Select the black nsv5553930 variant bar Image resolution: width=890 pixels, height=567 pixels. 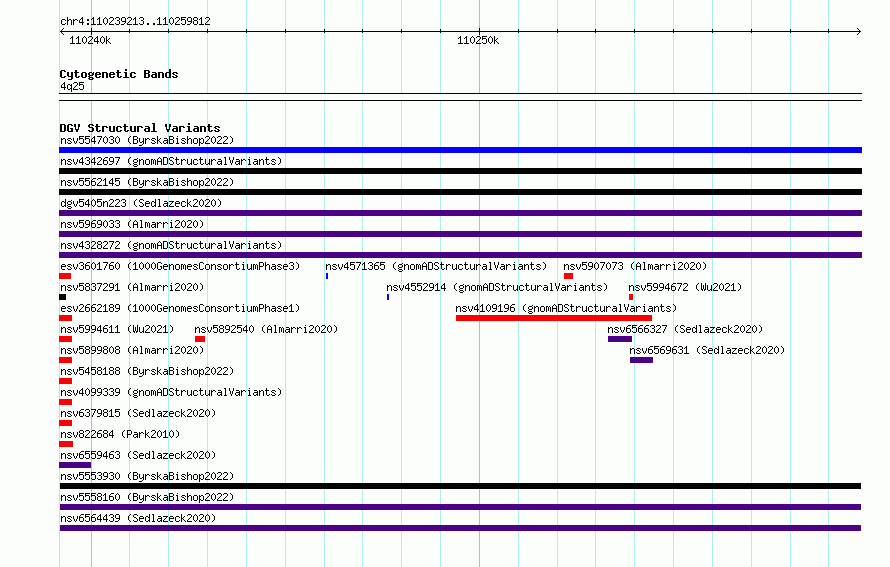click(460, 486)
